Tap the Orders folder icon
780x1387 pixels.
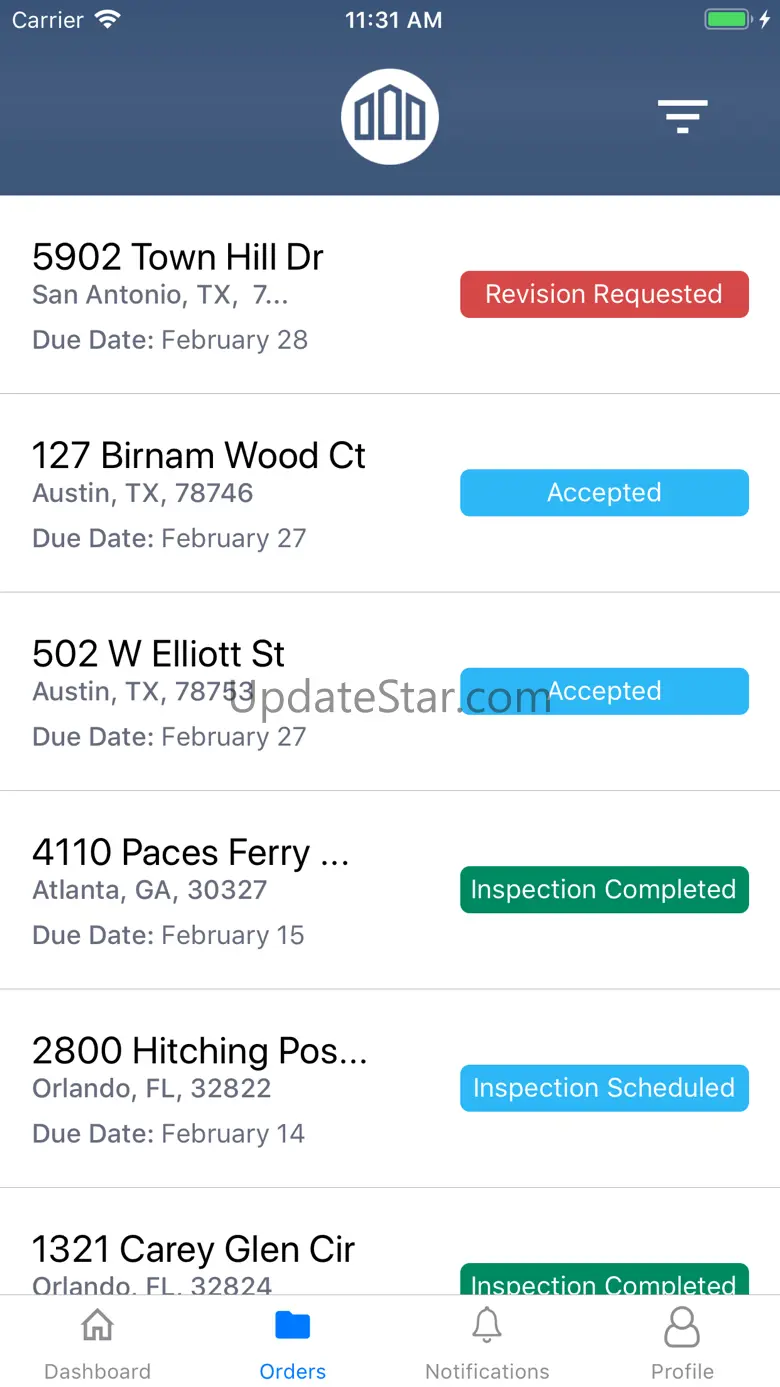(292, 1326)
